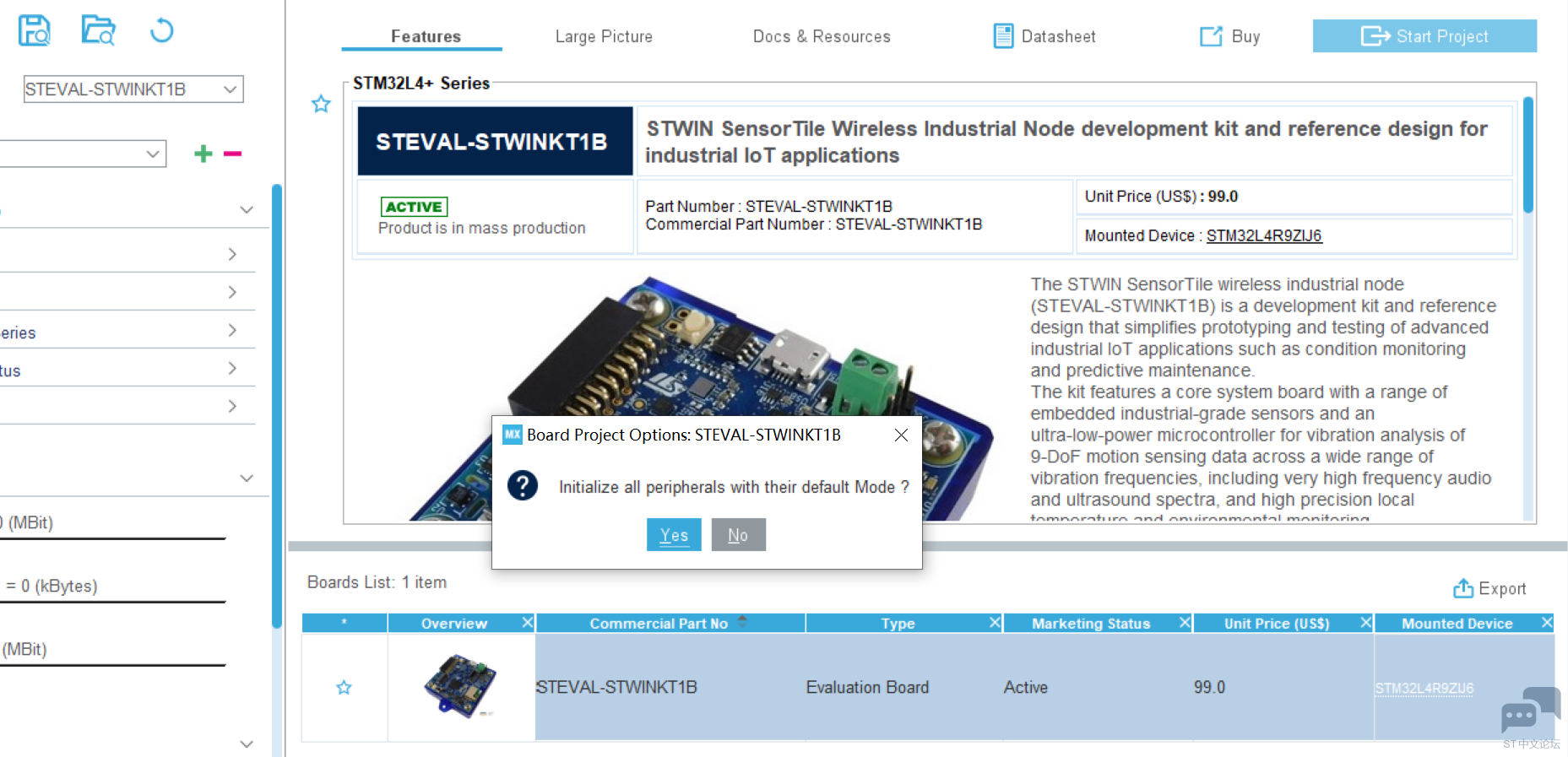Viewport: 1568px width, 757px height.
Task: Collapse the section above the (MBit) field
Action: tap(247, 478)
